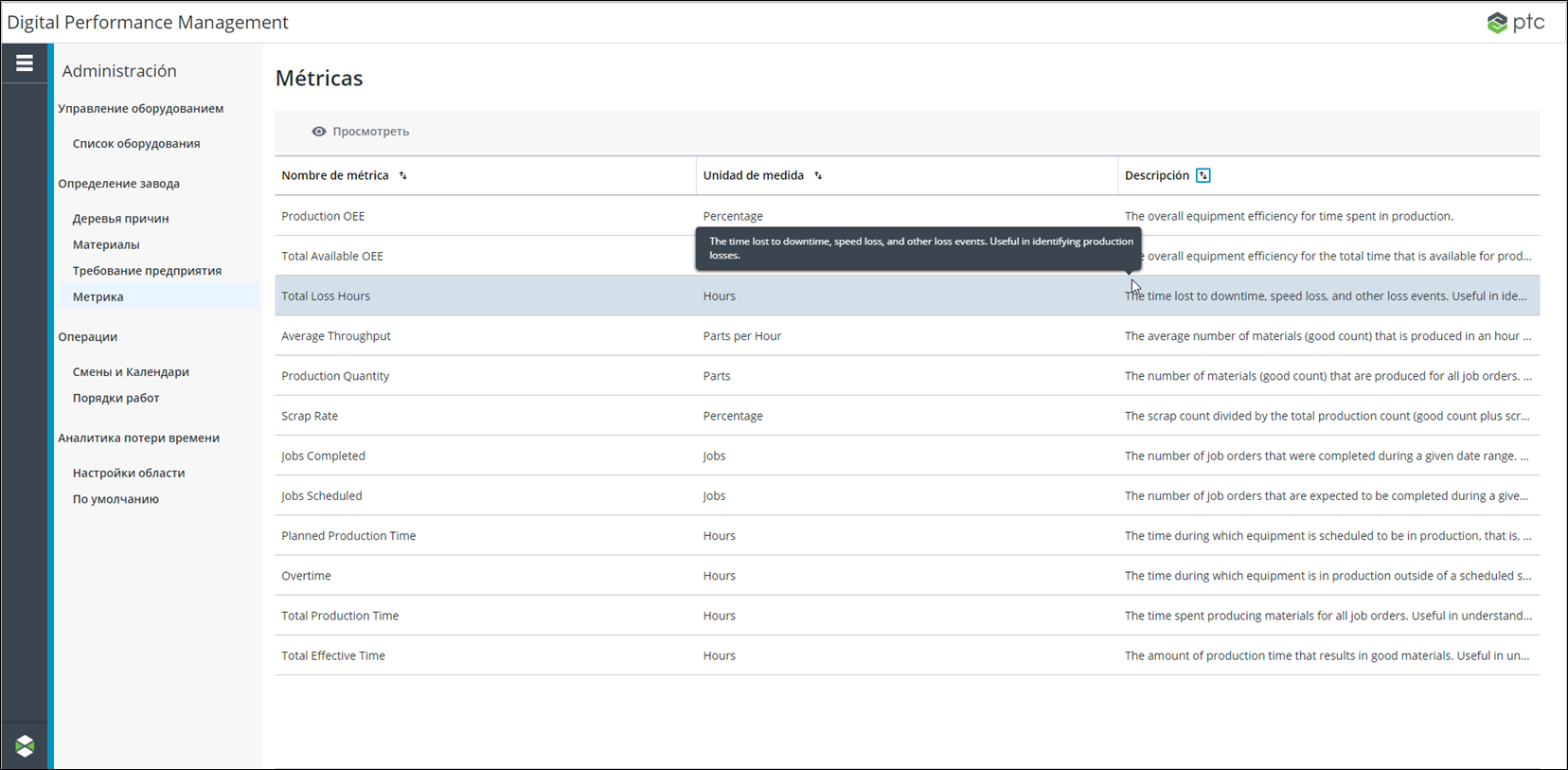Click the Métricas page title
Image resolution: width=1568 pixels, height=770 pixels.
coord(319,79)
